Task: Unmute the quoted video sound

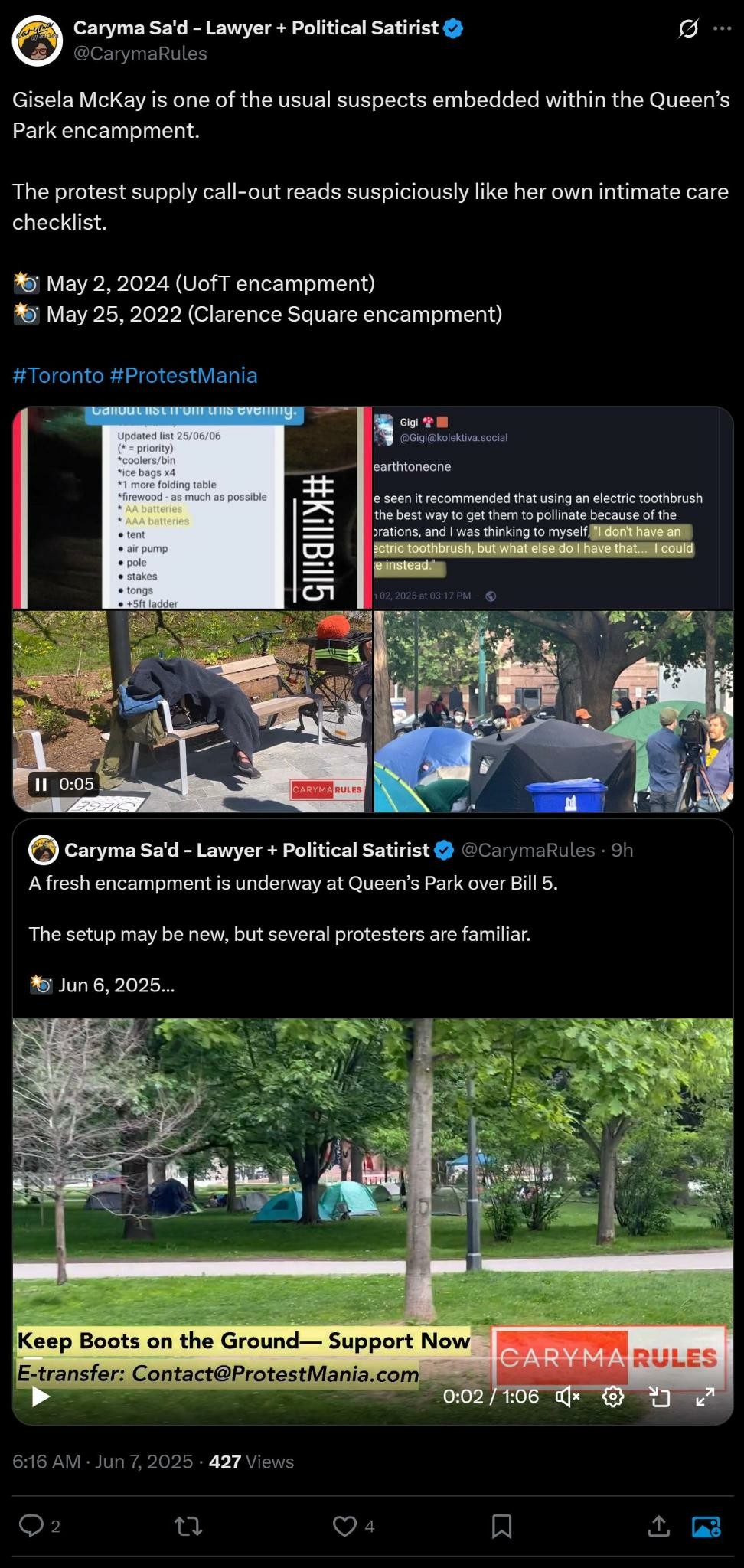Action: tap(567, 1397)
